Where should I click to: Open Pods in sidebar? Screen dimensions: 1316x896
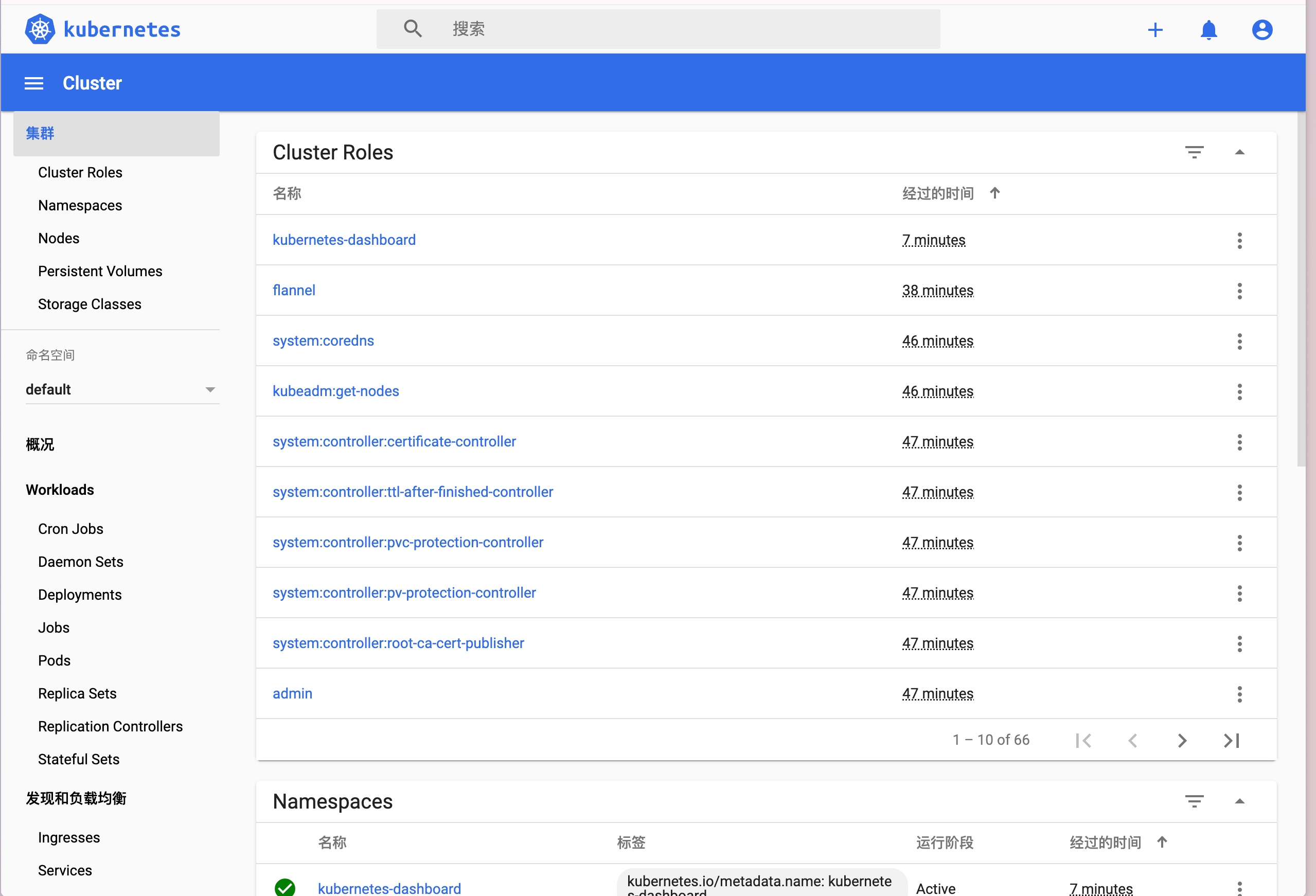click(x=54, y=660)
